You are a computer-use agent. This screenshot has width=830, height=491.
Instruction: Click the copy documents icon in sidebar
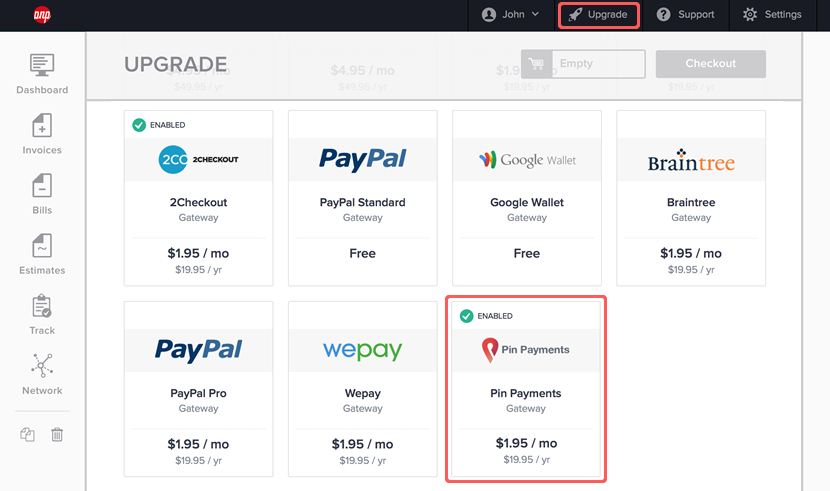(28, 434)
